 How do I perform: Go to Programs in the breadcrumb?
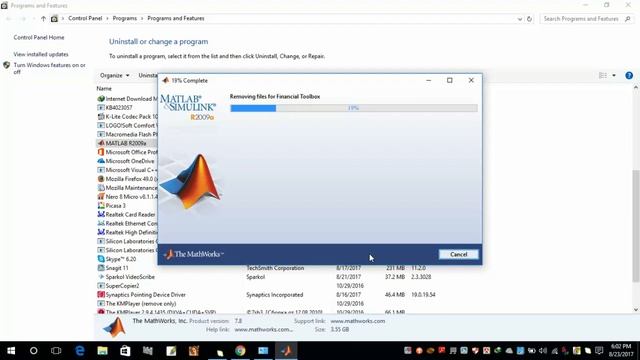click(124, 18)
